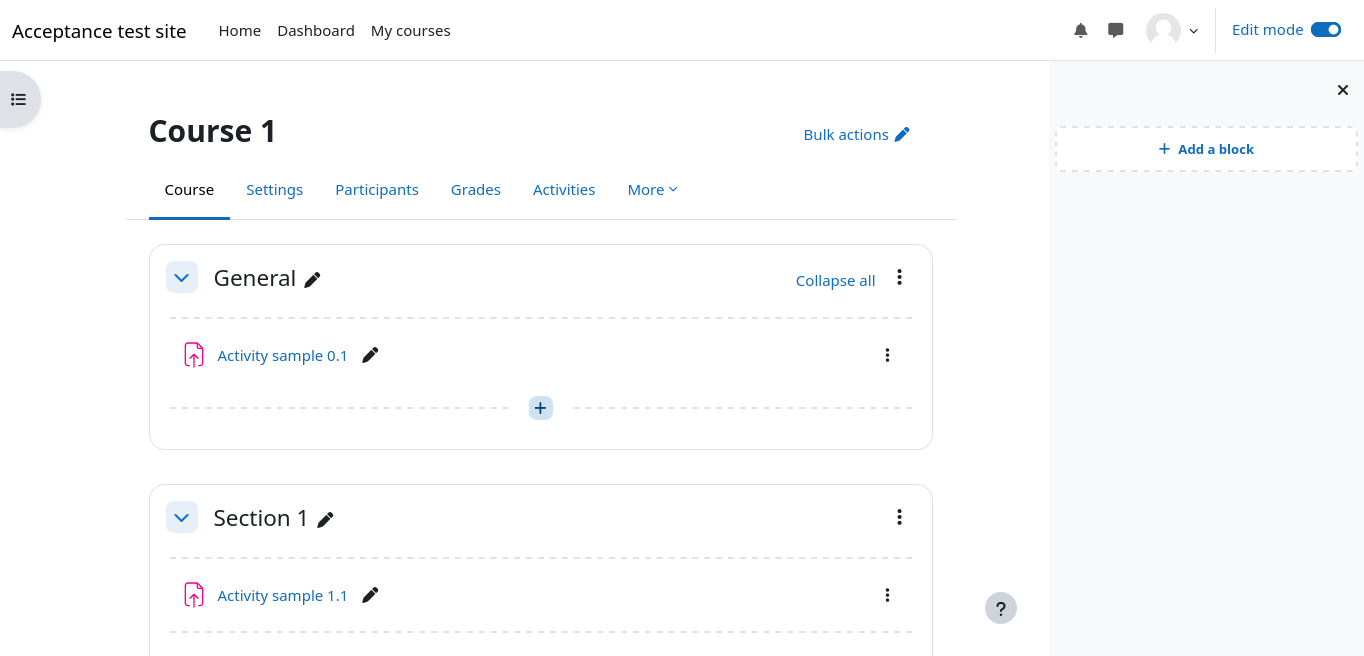Open the messaging chat icon
Image resolution: width=1364 pixels, height=656 pixels.
tap(1116, 31)
